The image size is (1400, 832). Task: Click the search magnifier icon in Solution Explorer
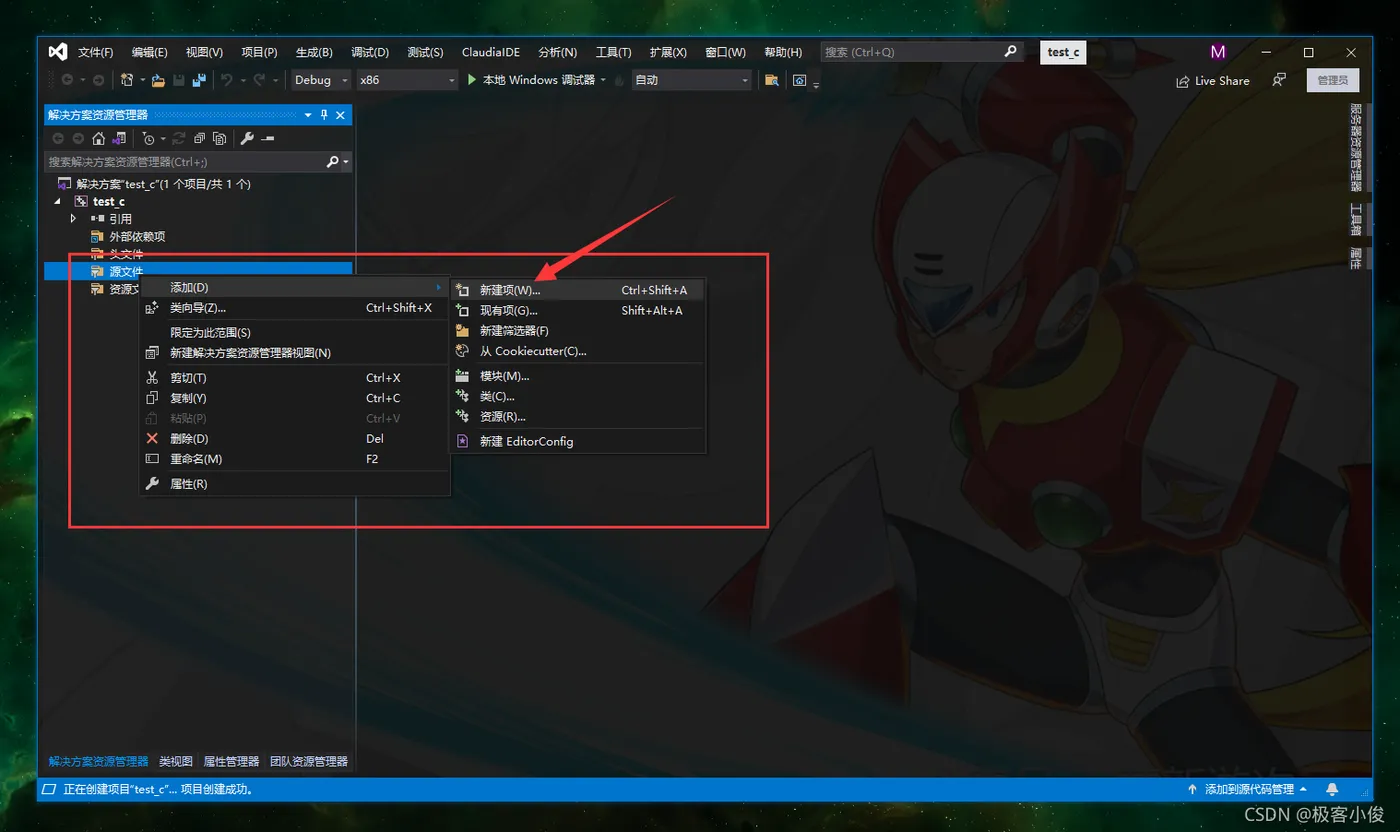pos(333,161)
